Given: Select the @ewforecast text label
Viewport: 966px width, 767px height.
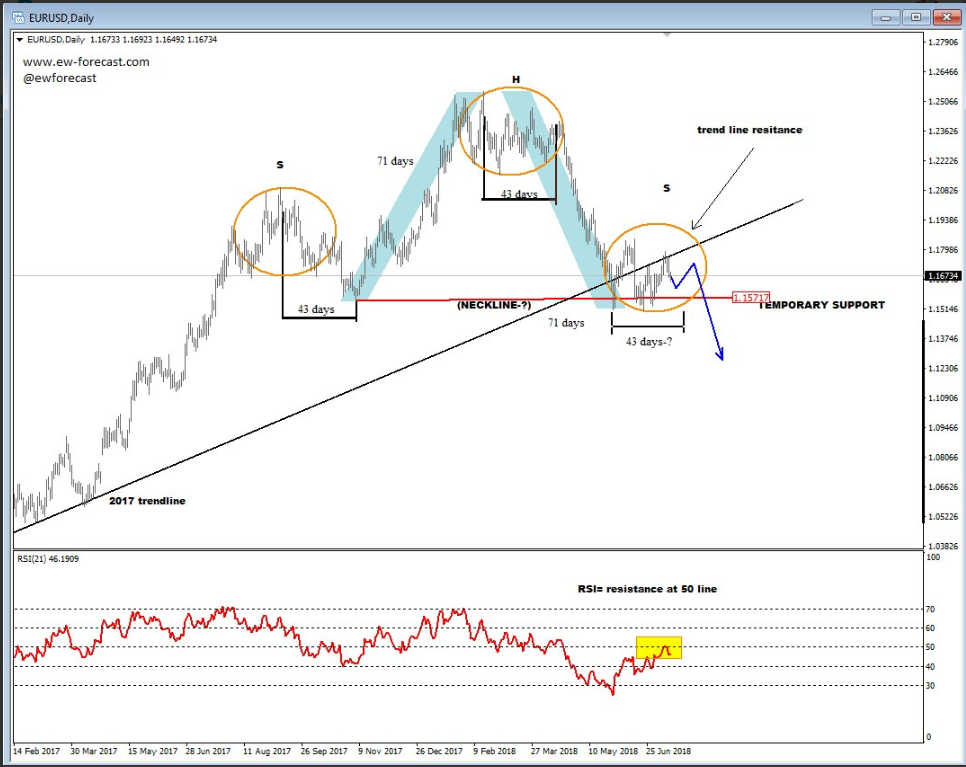Looking at the screenshot, I should [x=60, y=78].
